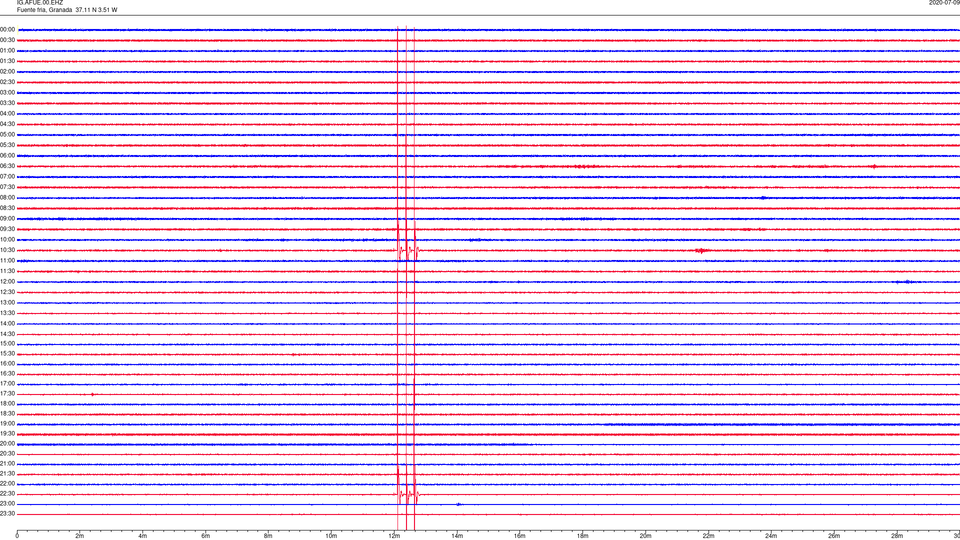Select the 22:30 trace time label

pyautogui.click(x=7, y=493)
